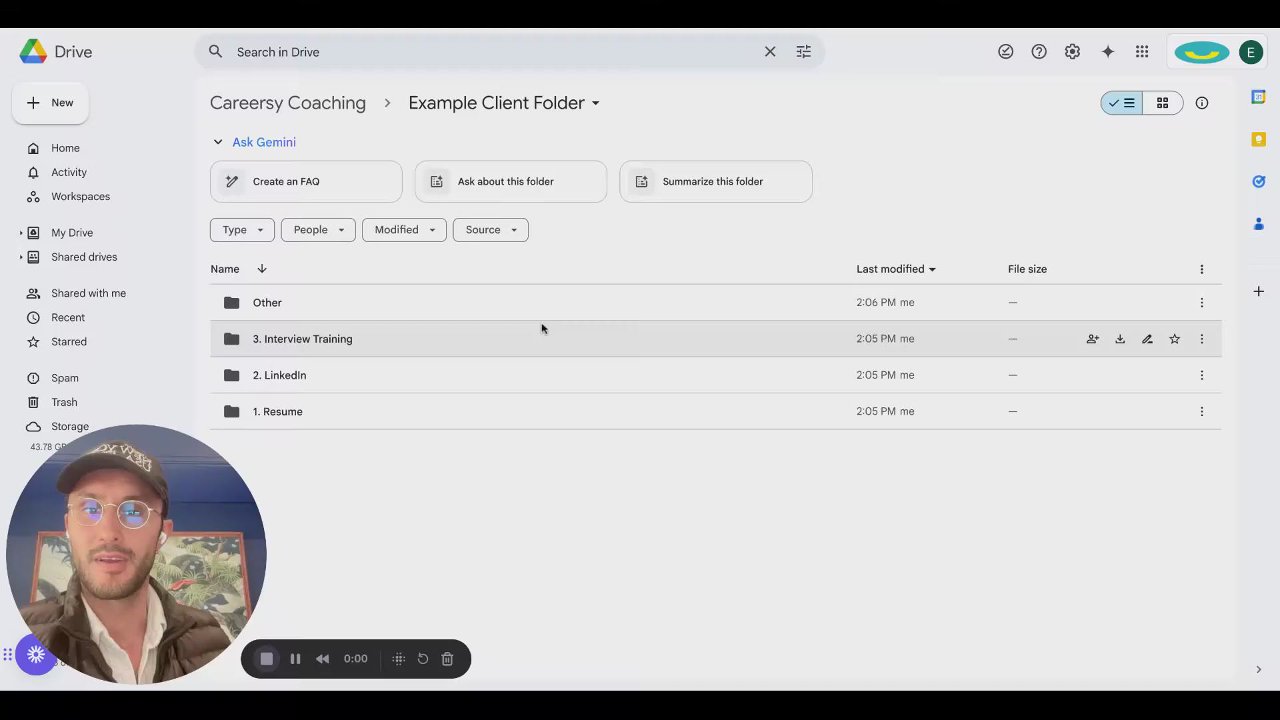The image size is (1280, 720).
Task: Switch to grid layout view
Action: (1162, 103)
